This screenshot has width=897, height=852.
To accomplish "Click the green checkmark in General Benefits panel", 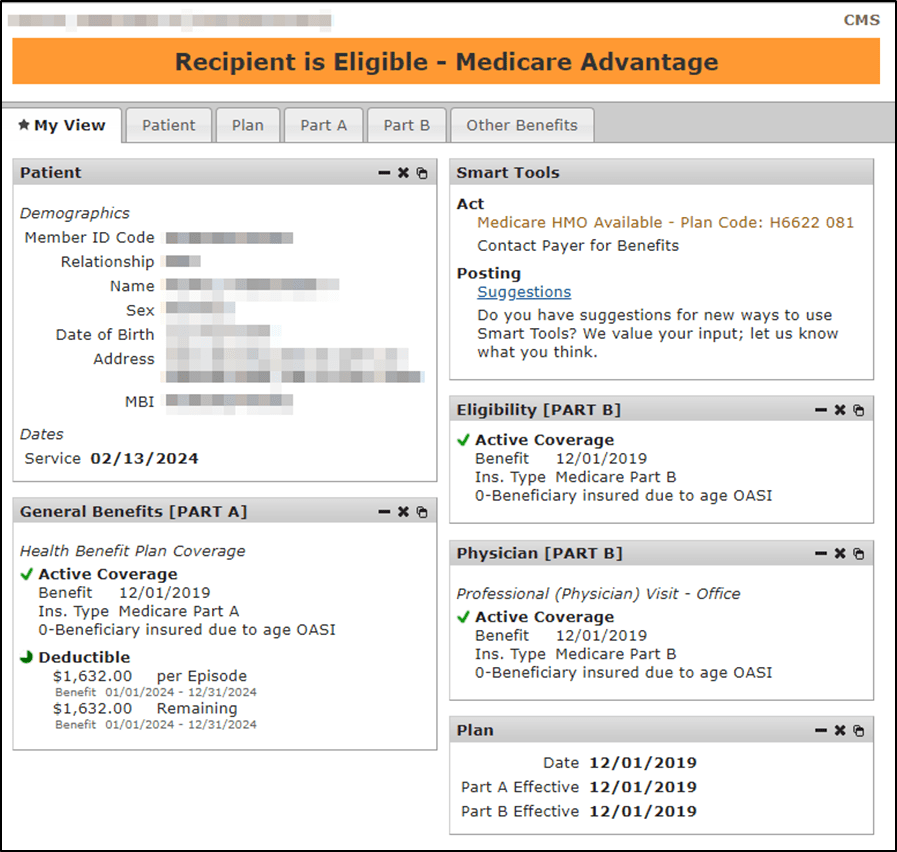I will (26, 574).
